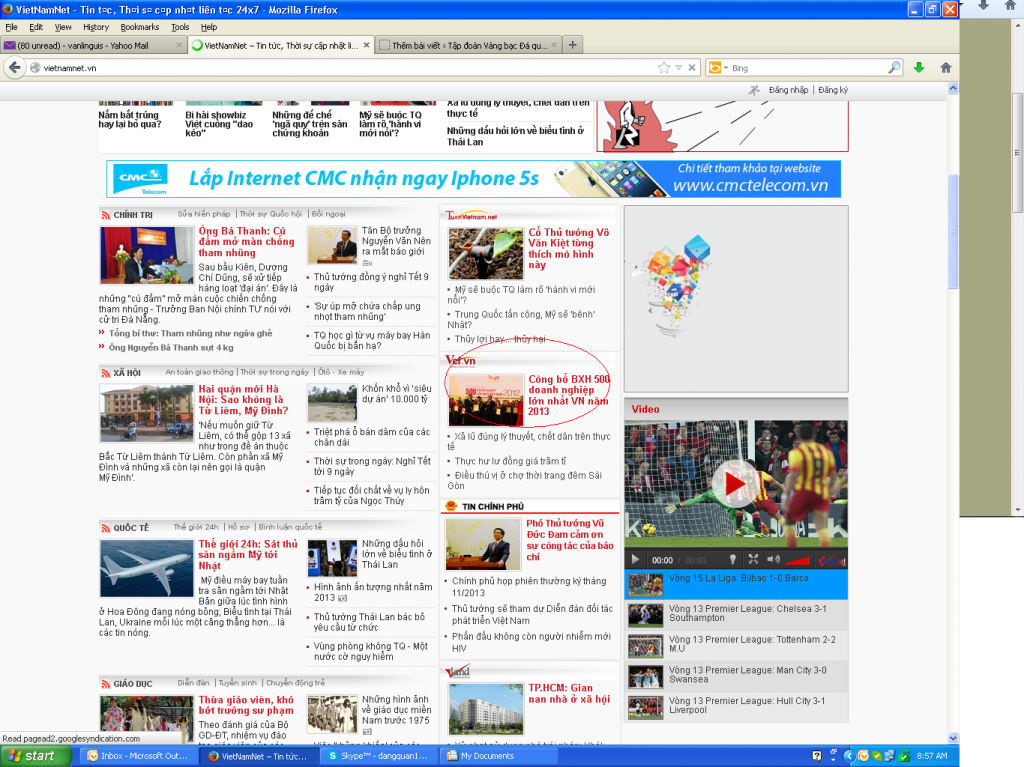The width and height of the screenshot is (1024, 767).
Task: Open the Sửa hiến pháp subcategory link
Action: click(x=204, y=214)
